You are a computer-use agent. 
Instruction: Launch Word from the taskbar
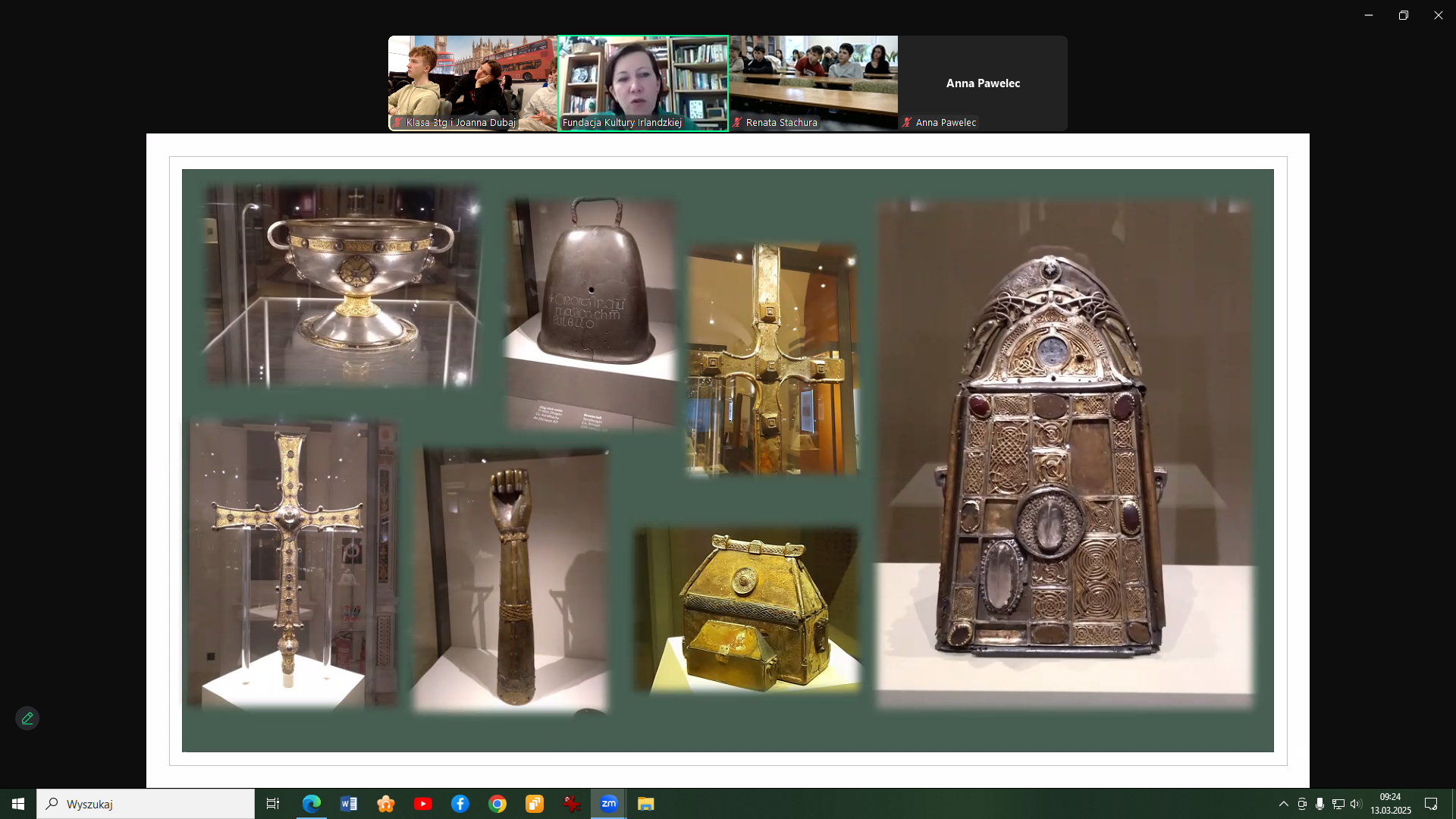point(349,804)
